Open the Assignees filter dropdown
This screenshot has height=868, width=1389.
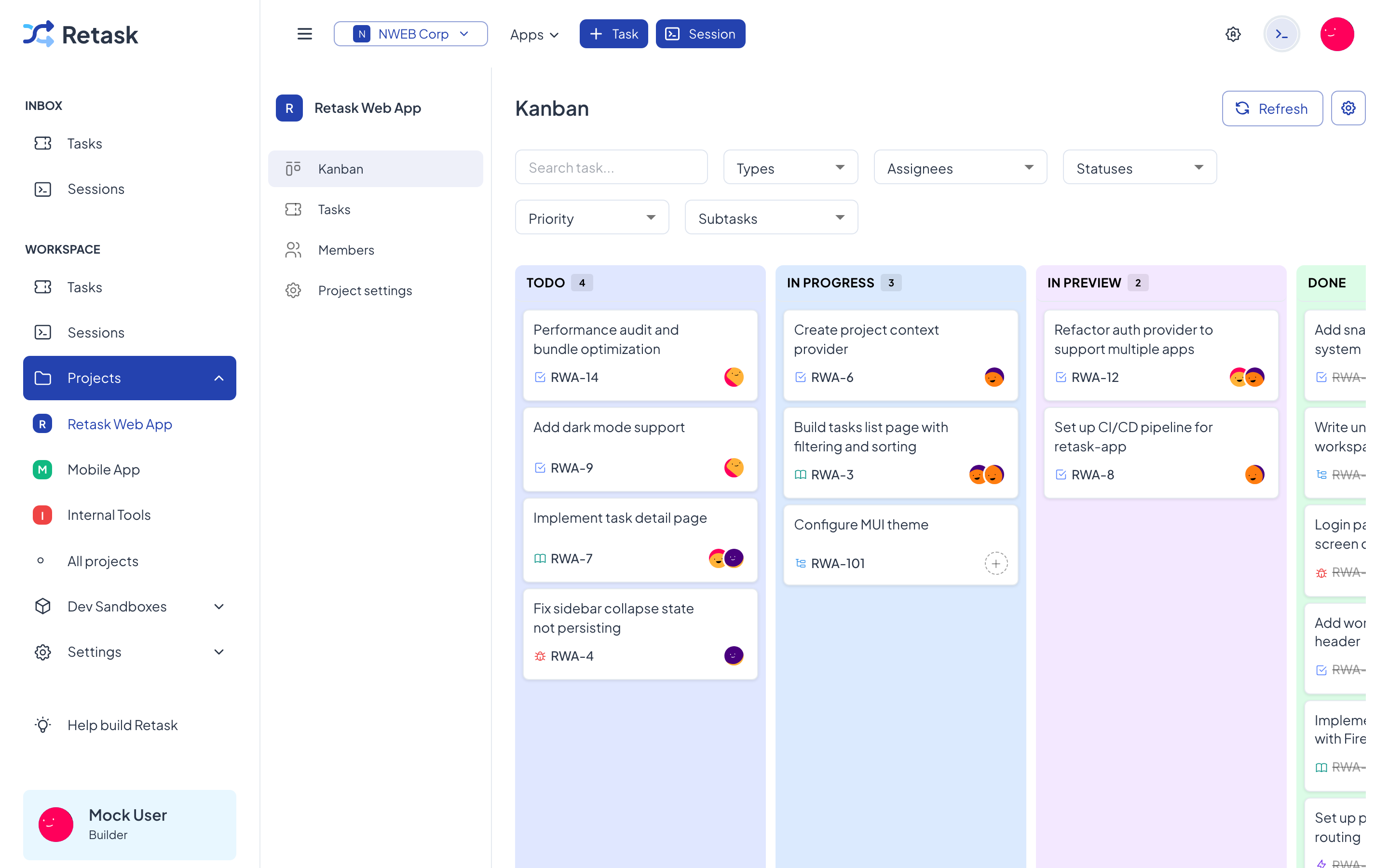point(960,168)
